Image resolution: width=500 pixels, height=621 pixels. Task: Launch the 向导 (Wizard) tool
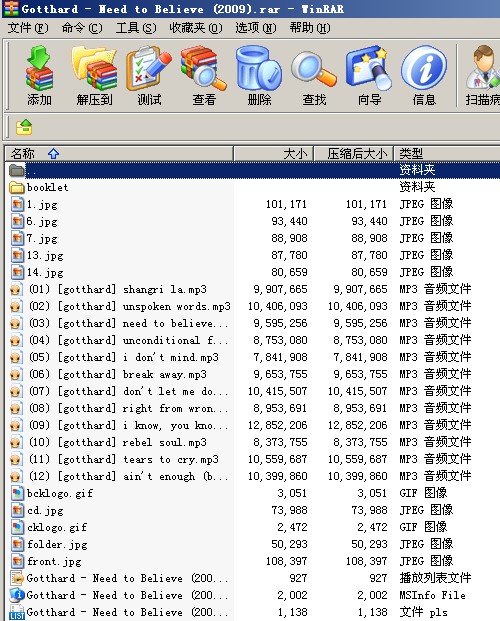(x=369, y=69)
